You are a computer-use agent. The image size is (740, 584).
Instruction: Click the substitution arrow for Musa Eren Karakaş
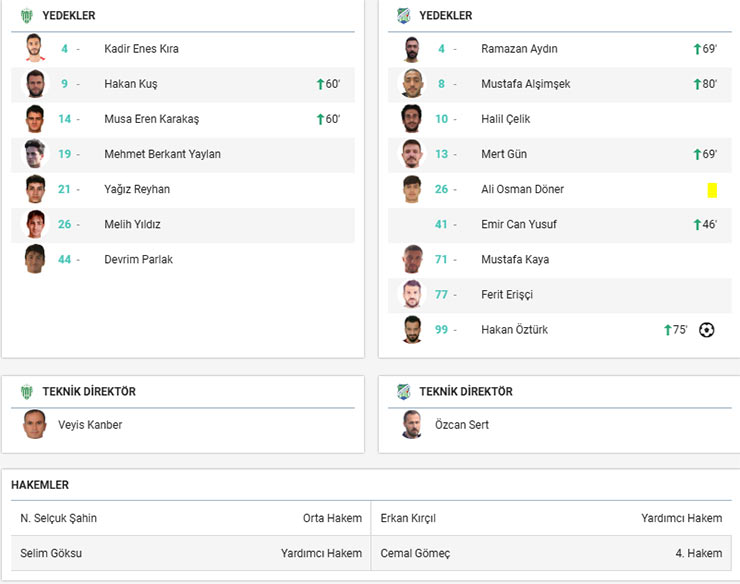coord(320,119)
